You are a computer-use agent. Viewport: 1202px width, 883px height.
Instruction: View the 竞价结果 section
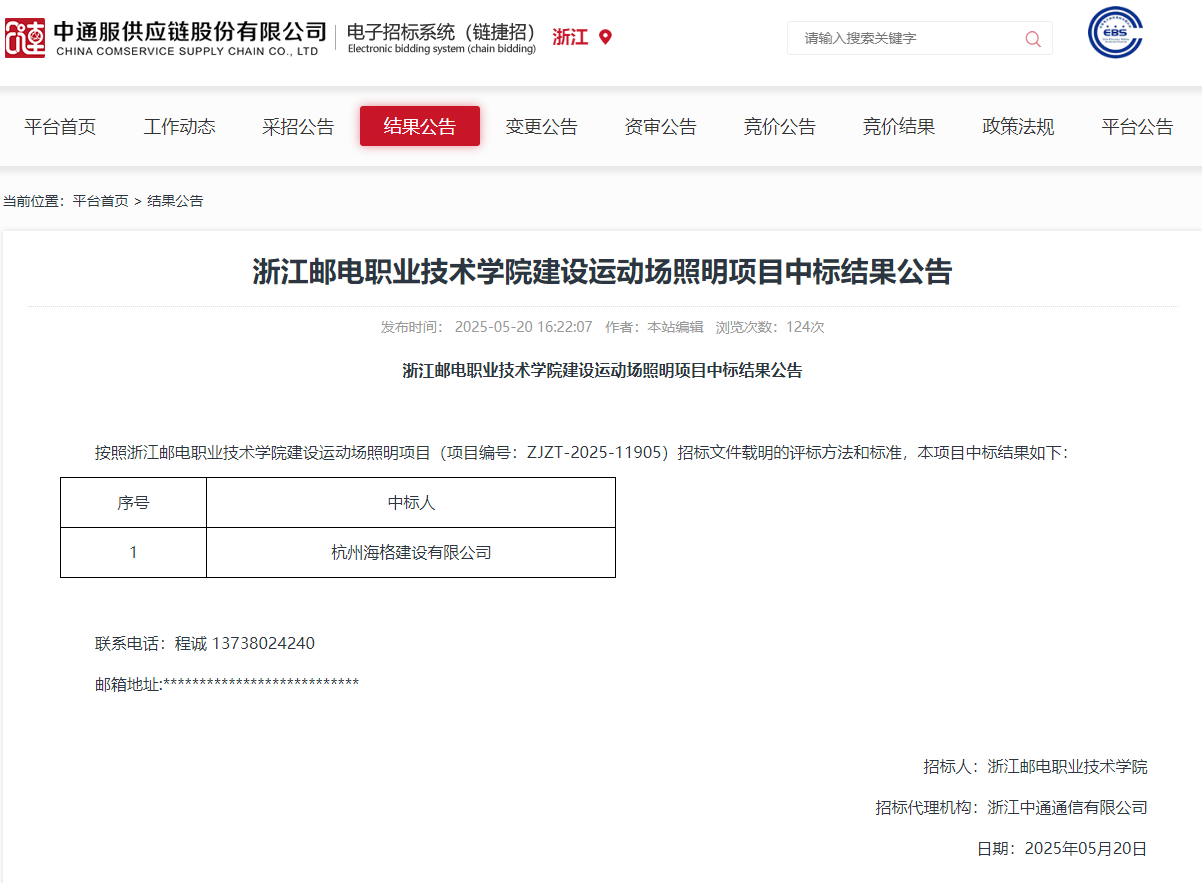pos(899,126)
